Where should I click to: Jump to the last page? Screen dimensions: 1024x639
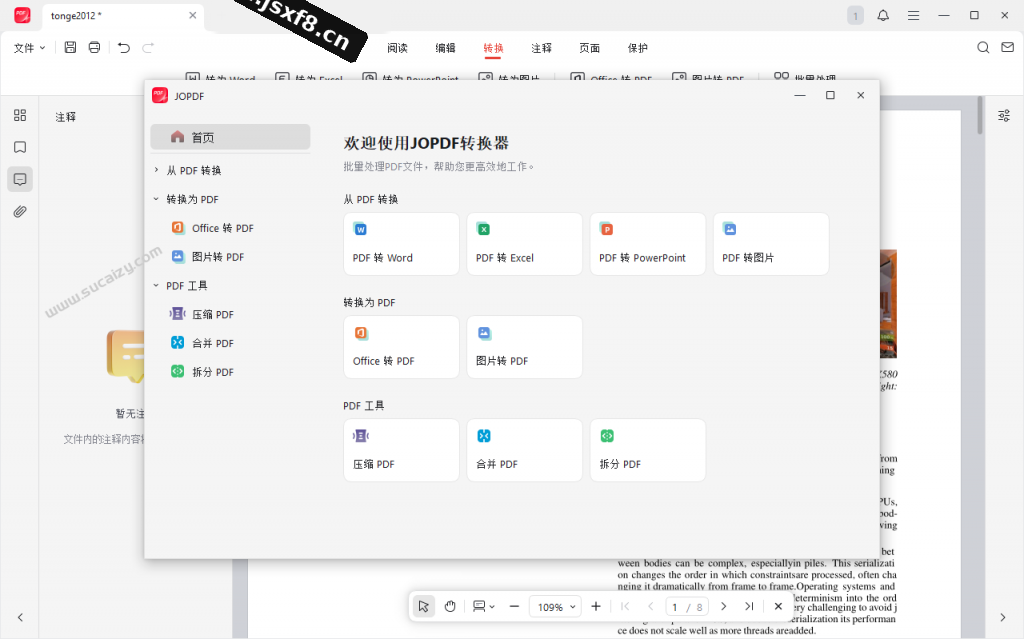coord(749,606)
